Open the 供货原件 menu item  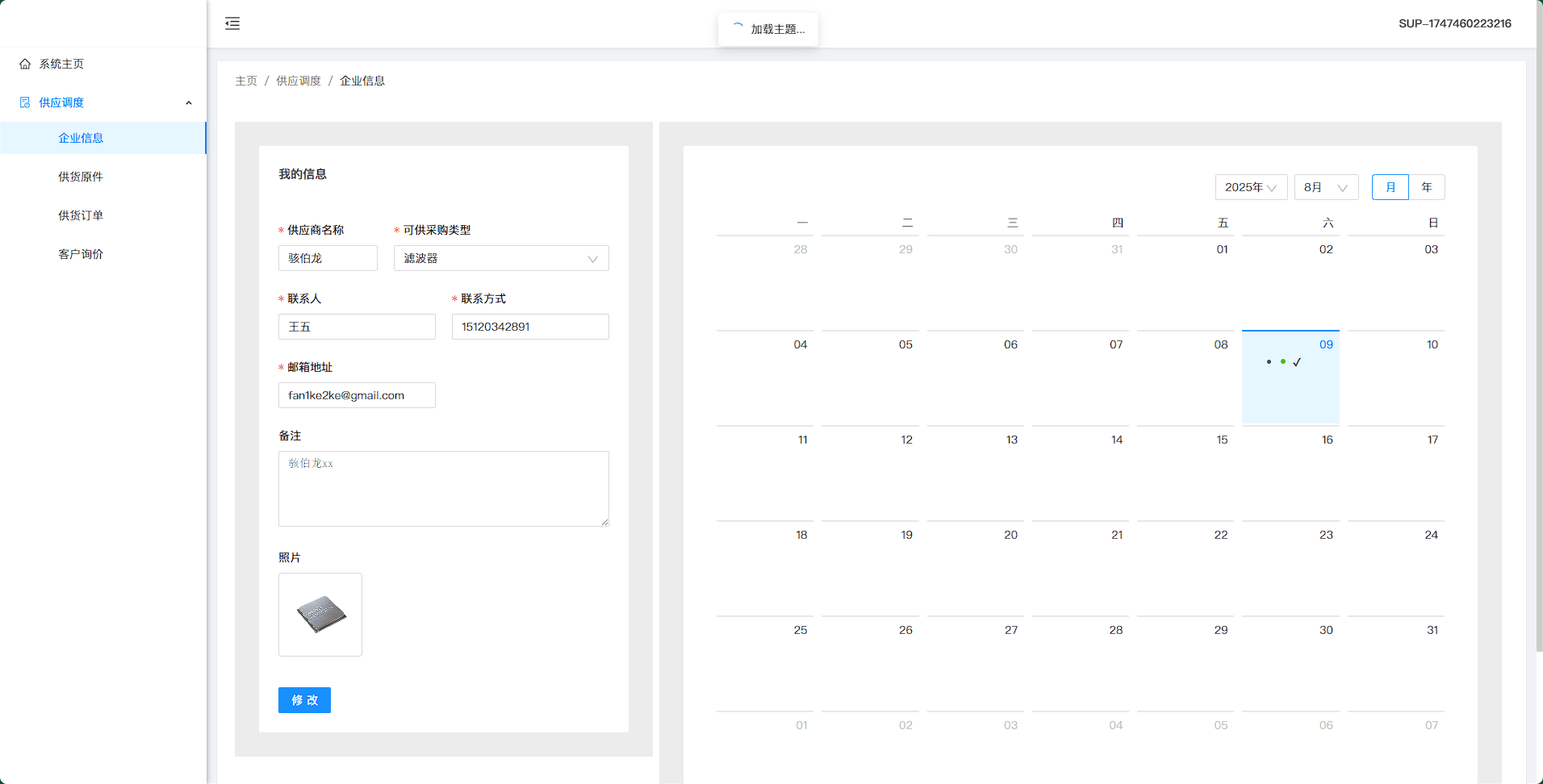tap(81, 177)
